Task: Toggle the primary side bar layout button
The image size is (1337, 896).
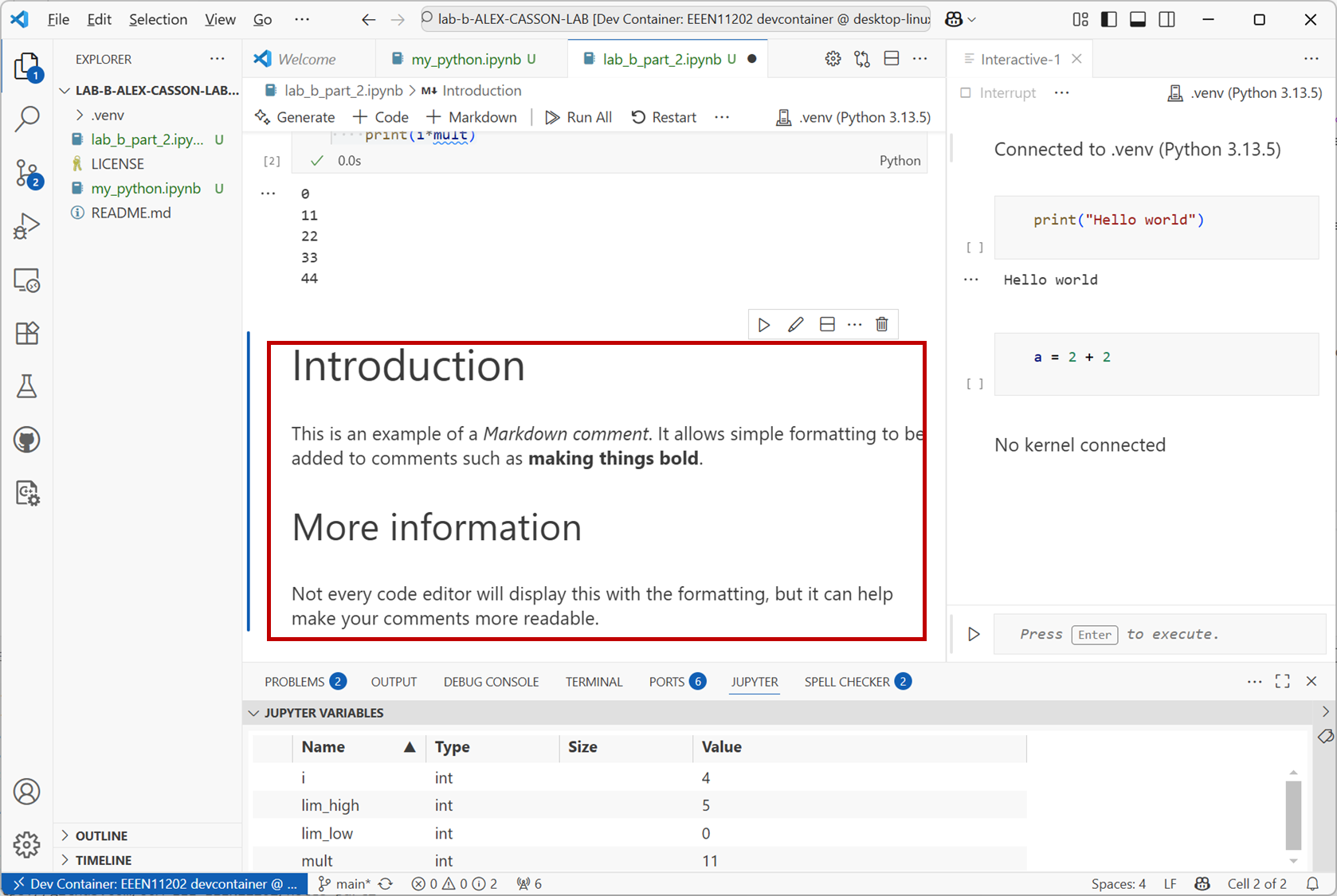Action: coord(1108,19)
